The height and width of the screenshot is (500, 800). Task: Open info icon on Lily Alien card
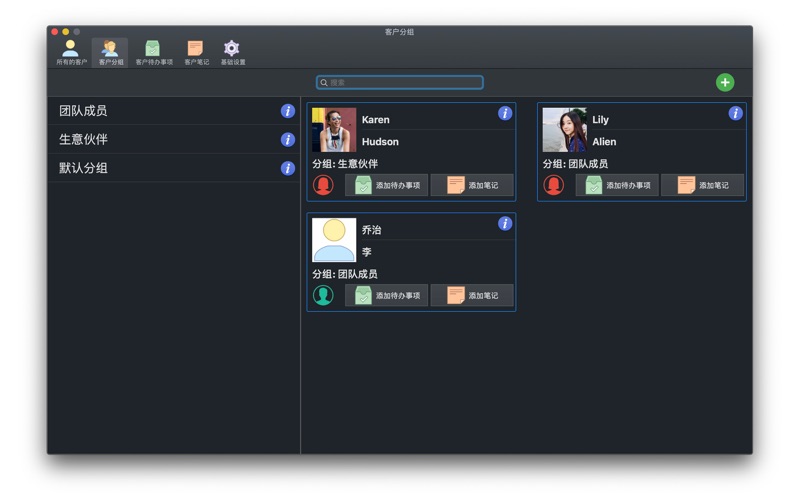735,113
